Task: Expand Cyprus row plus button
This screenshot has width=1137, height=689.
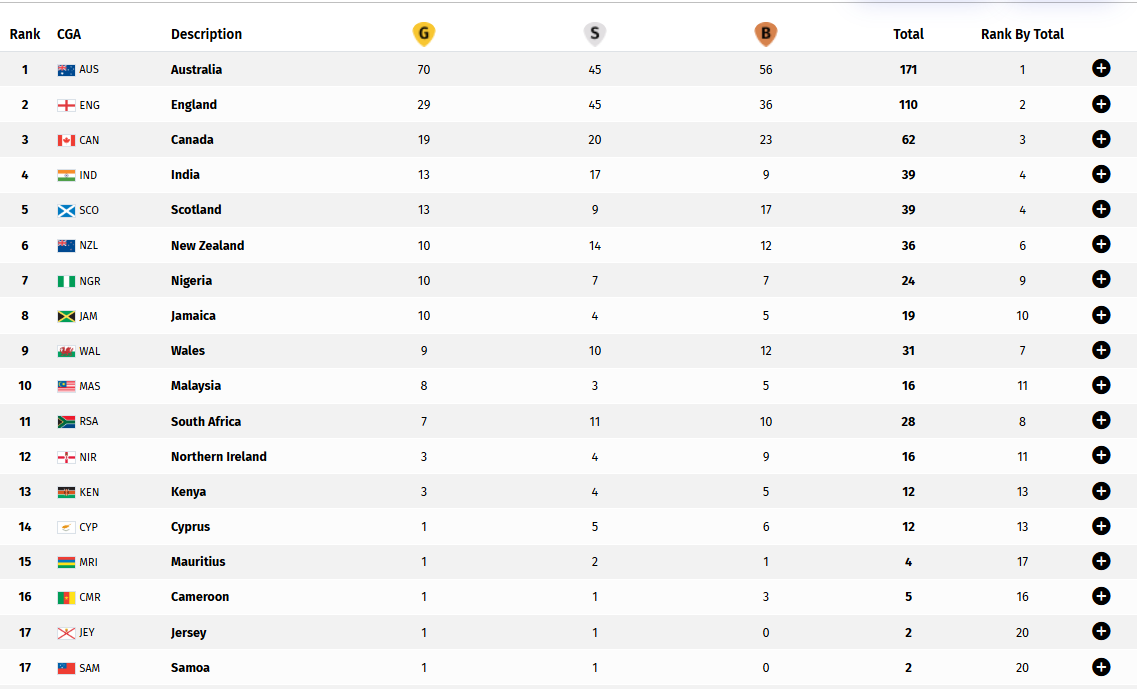Action: [x=1101, y=526]
